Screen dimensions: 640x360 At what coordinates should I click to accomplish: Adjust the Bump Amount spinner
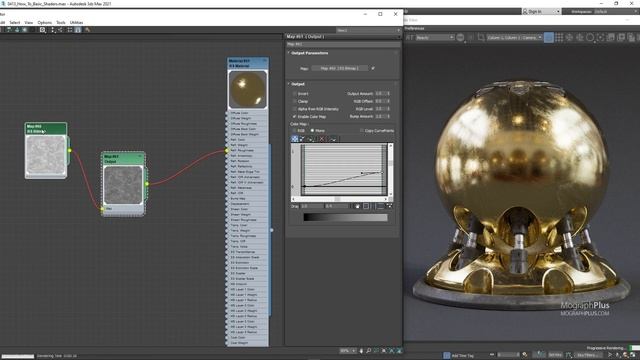click(x=383, y=117)
